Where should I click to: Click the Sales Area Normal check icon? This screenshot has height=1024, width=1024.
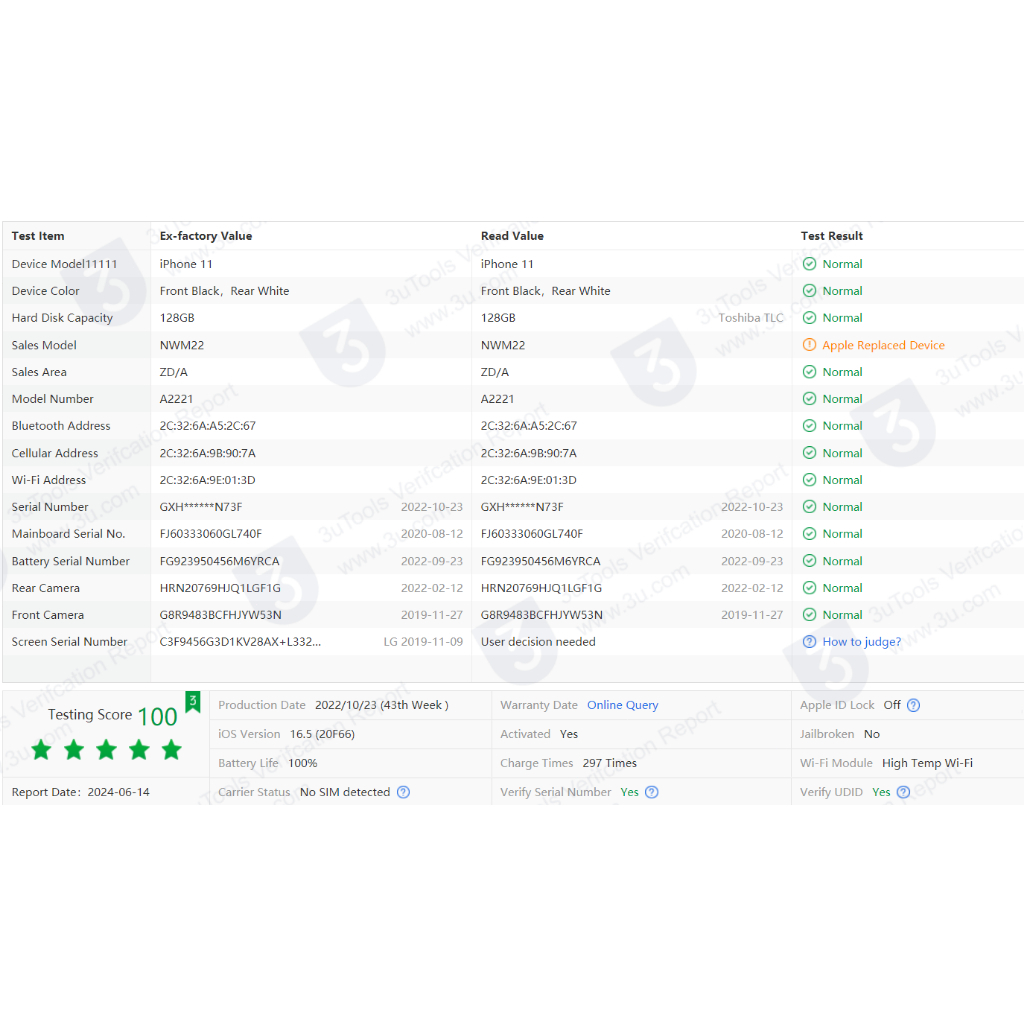[x=809, y=372]
